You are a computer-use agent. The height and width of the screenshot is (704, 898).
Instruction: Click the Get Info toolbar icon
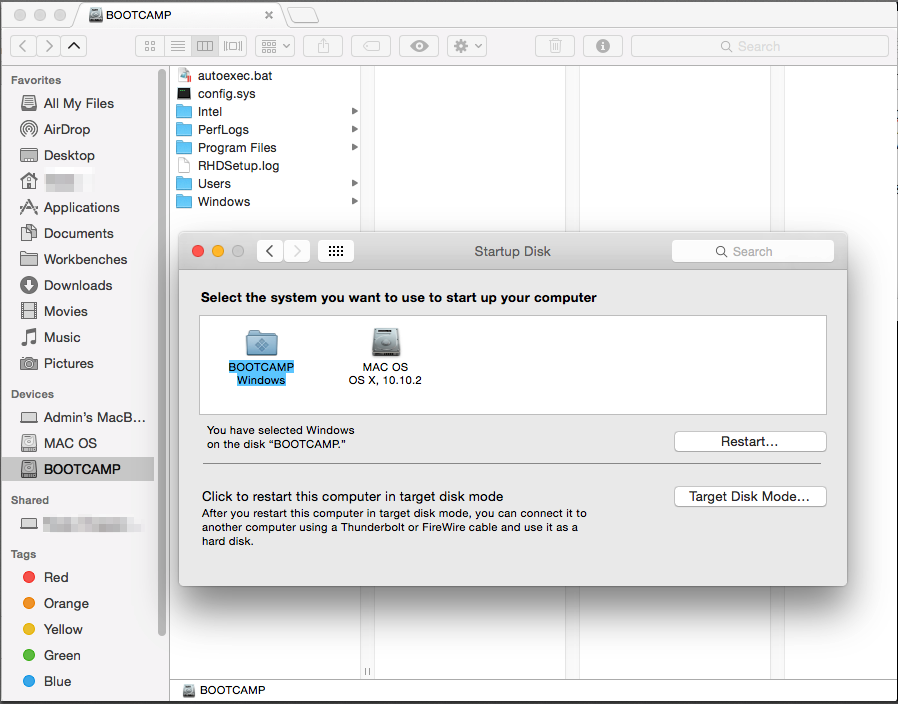point(603,46)
